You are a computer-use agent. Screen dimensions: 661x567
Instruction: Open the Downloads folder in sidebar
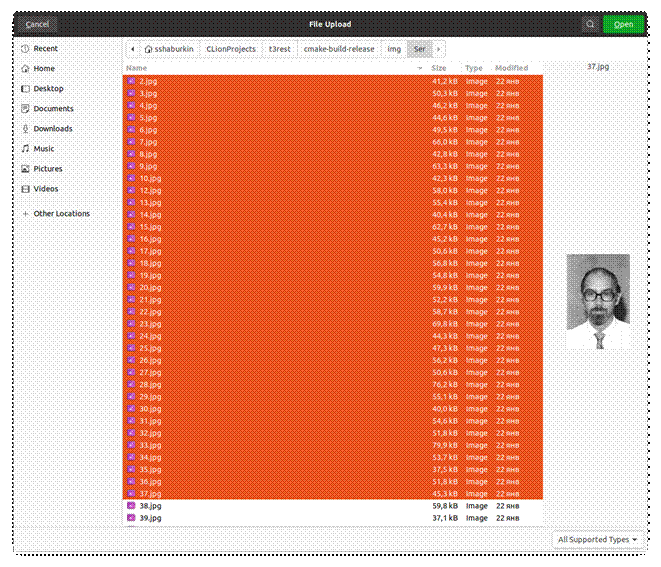tap(53, 128)
